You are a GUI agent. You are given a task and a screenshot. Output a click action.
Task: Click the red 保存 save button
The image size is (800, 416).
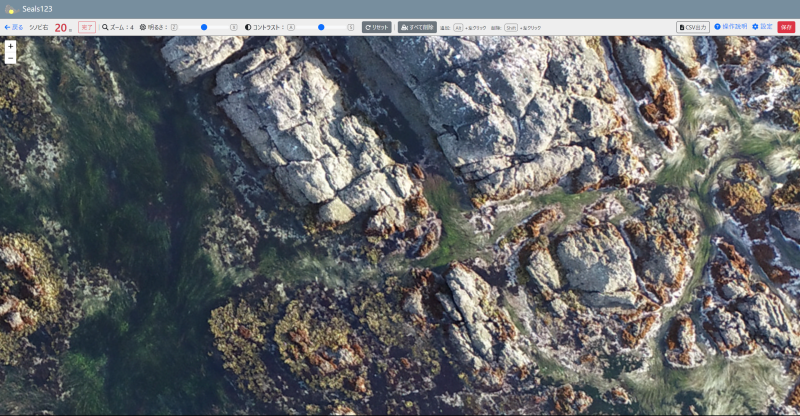786,28
